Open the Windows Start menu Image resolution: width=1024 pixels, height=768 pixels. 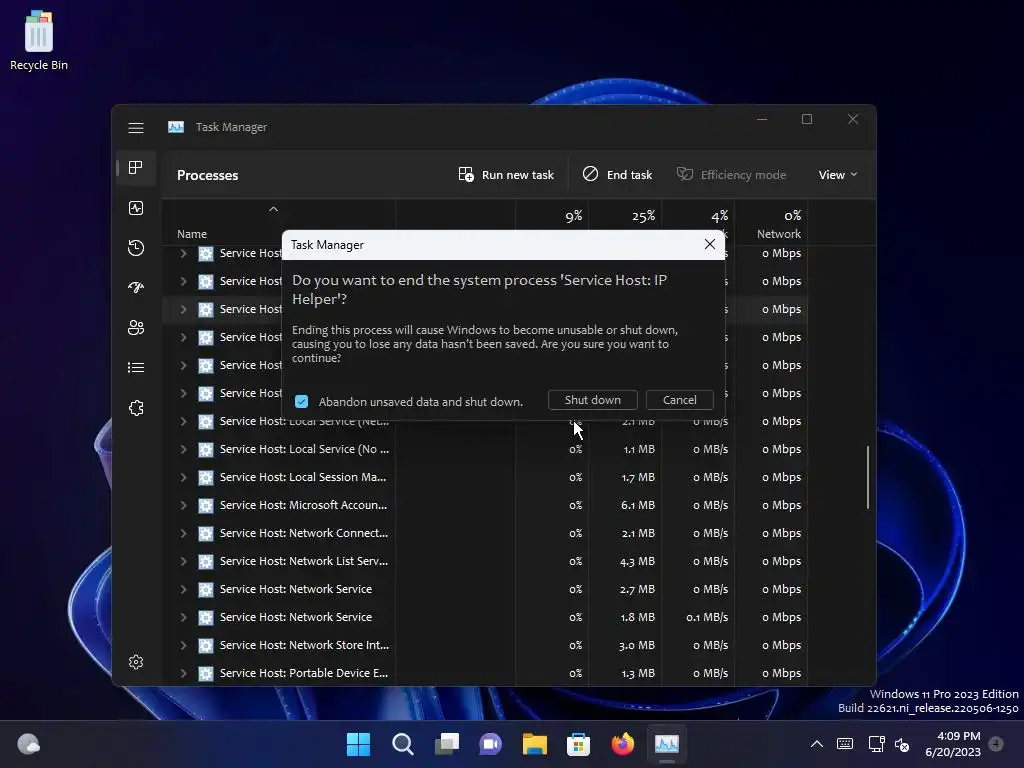pos(358,744)
